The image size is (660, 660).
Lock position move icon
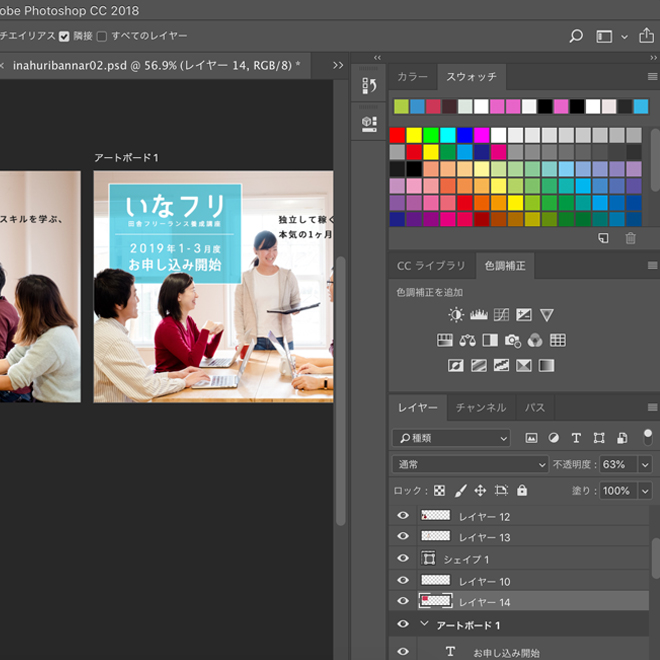coord(480,490)
